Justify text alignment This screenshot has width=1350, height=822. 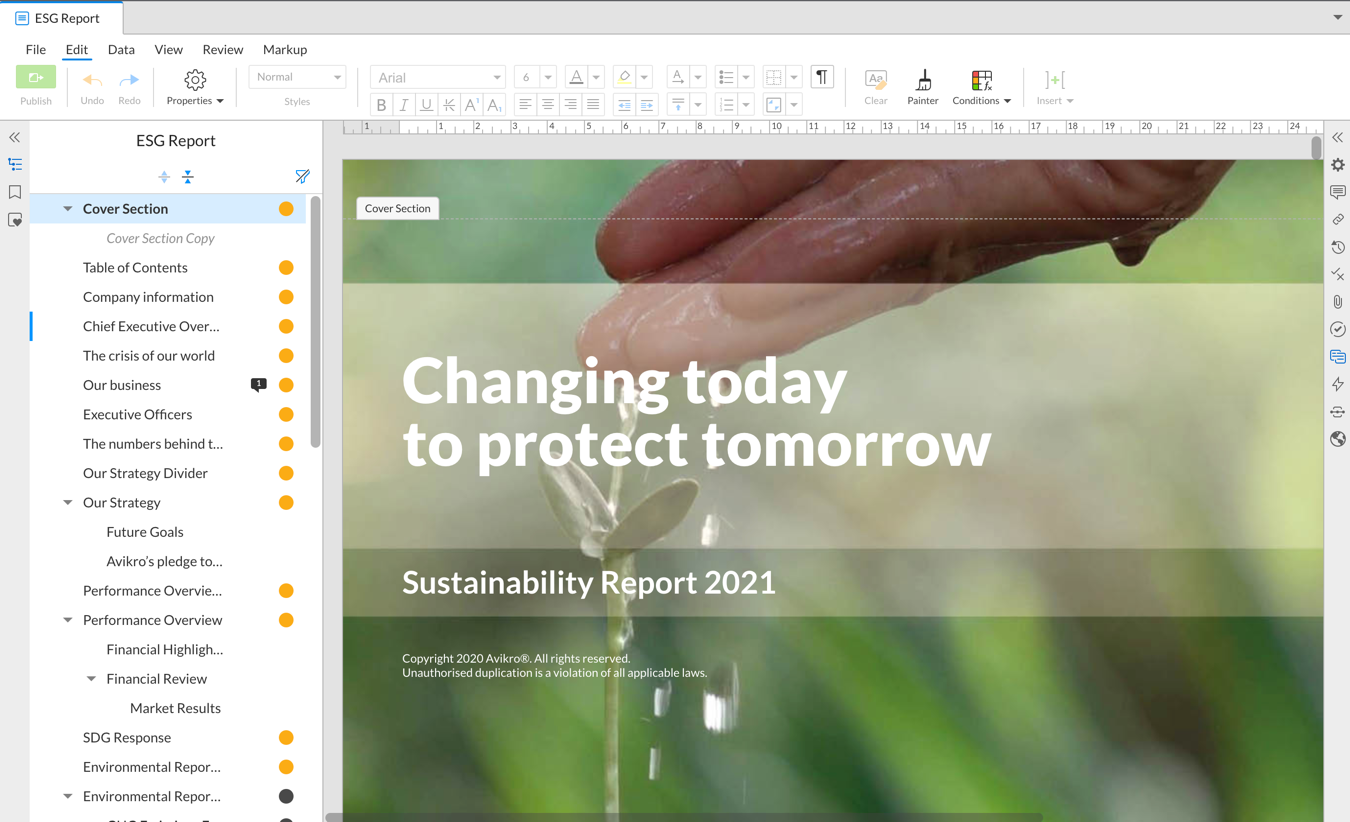tap(593, 105)
